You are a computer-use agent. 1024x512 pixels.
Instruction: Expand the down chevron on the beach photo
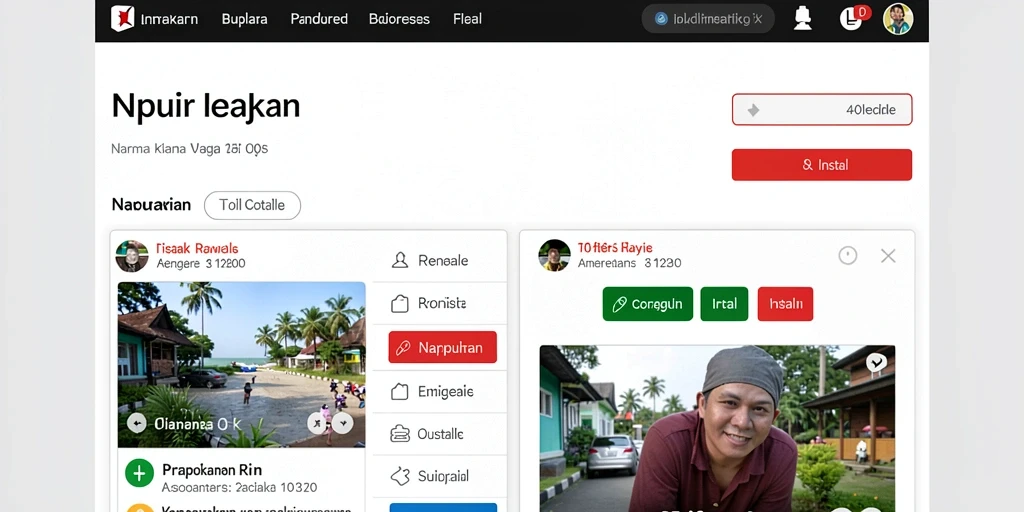coord(343,423)
